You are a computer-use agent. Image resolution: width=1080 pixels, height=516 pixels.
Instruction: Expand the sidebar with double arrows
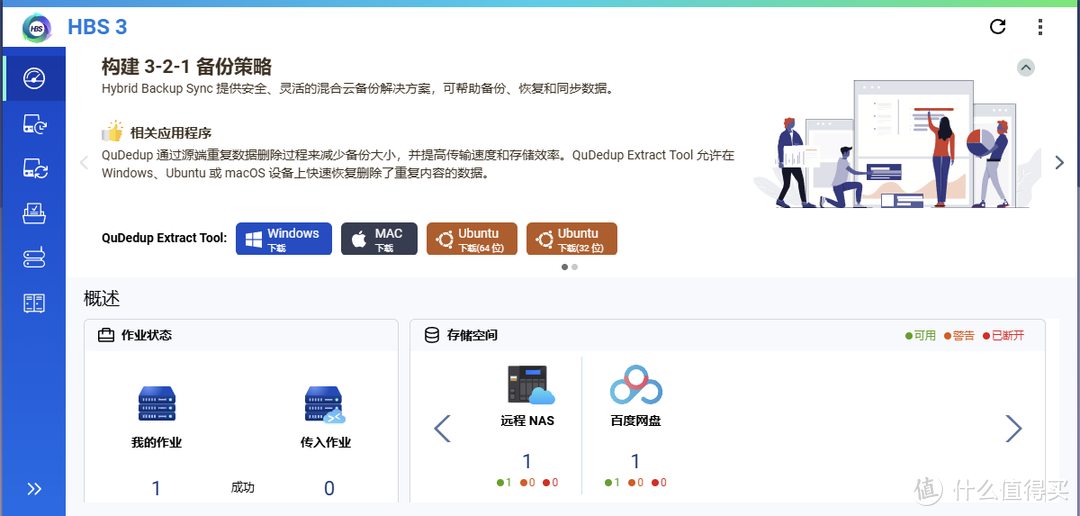point(34,489)
